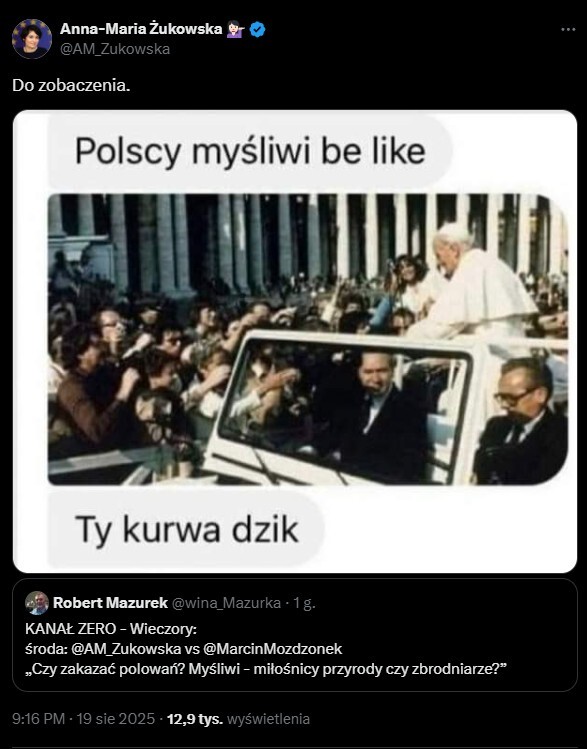This screenshot has width=587, height=749.
Task: Click the '19 sie 2025' date
Action: [116, 719]
